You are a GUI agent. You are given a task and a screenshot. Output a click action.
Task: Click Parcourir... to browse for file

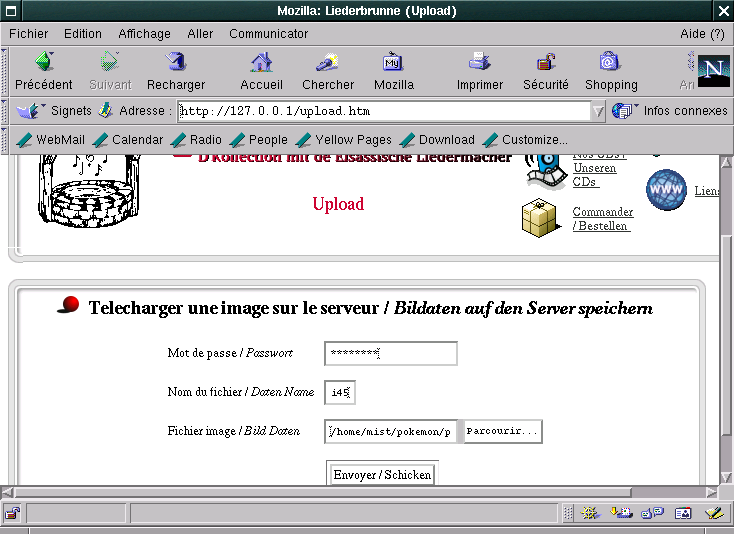[502, 432]
